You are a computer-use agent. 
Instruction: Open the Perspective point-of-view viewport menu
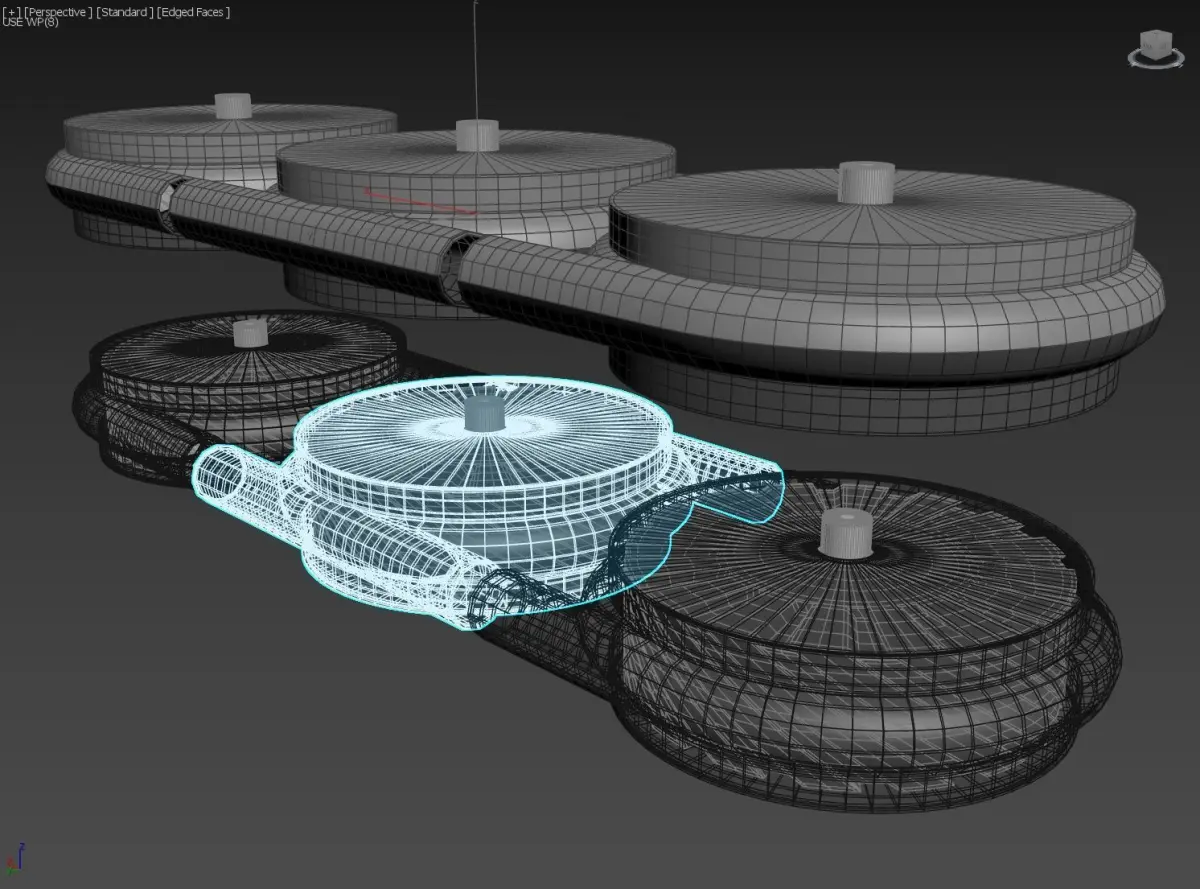[x=58, y=12]
